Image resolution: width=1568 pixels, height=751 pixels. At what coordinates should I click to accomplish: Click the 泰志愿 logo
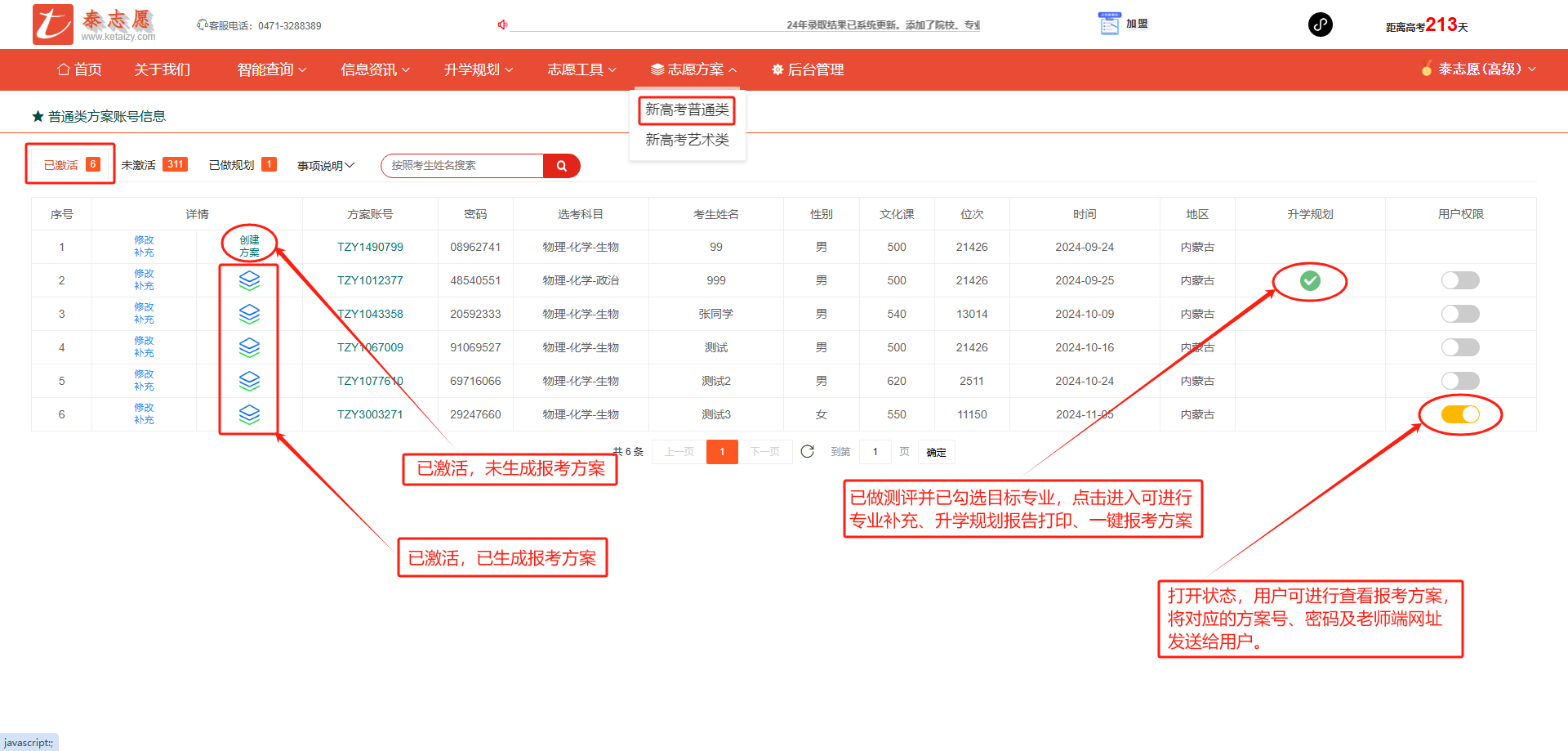[94, 25]
